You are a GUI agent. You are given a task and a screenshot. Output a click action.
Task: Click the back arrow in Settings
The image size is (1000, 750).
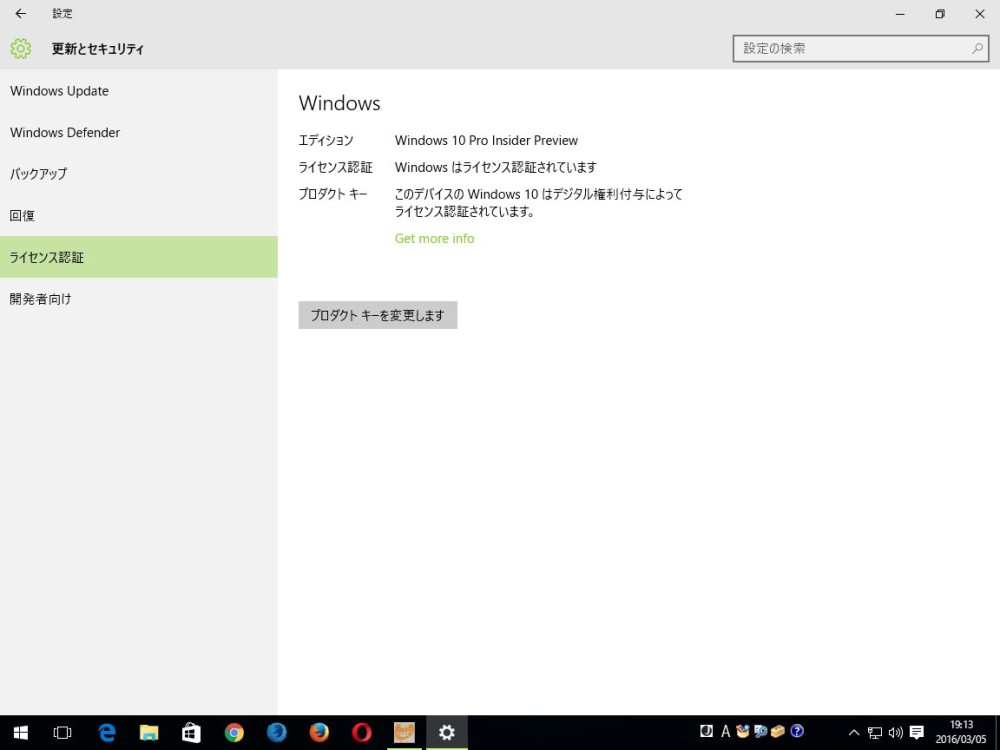[x=20, y=14]
